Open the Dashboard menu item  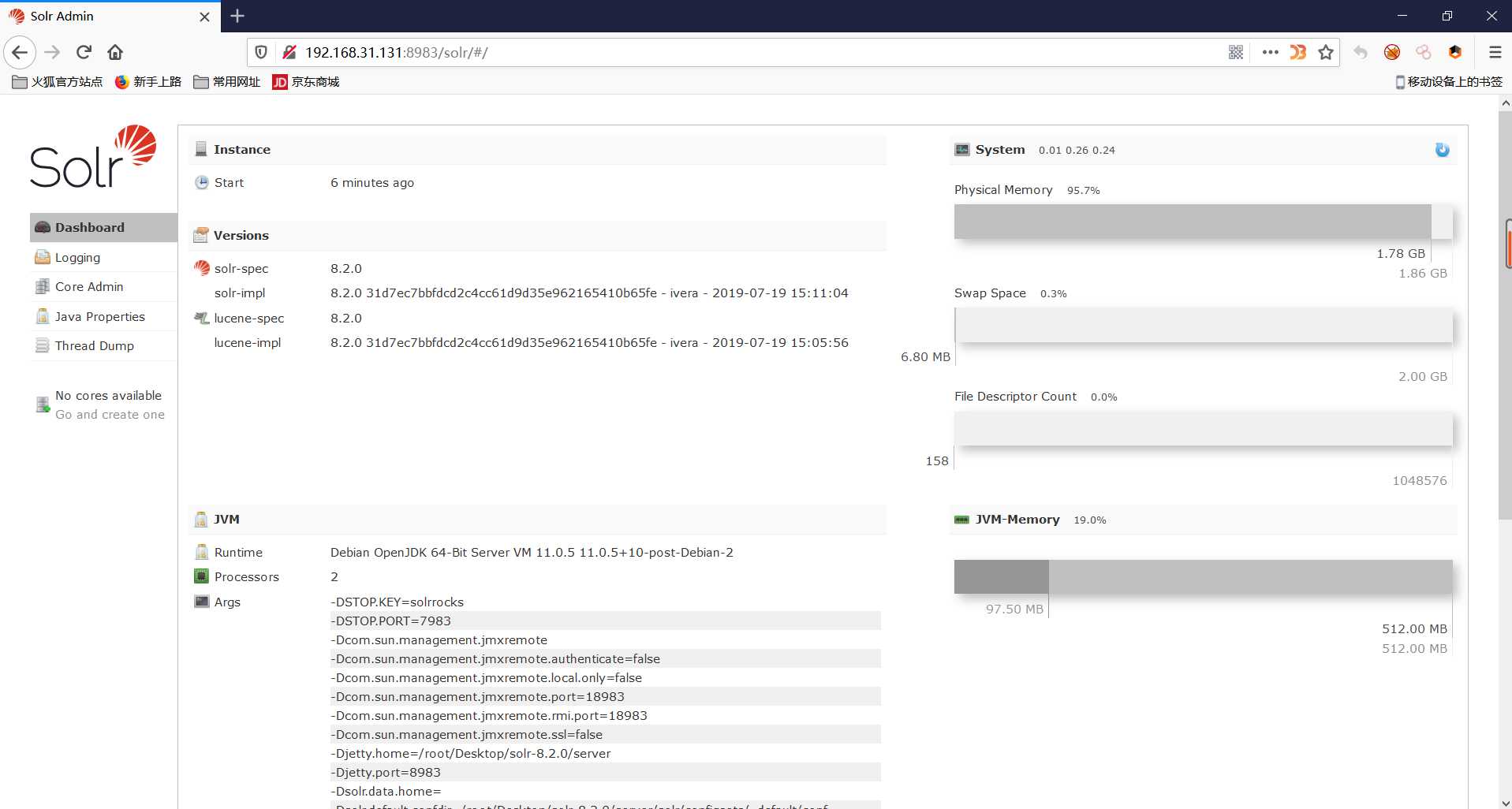coord(103,227)
